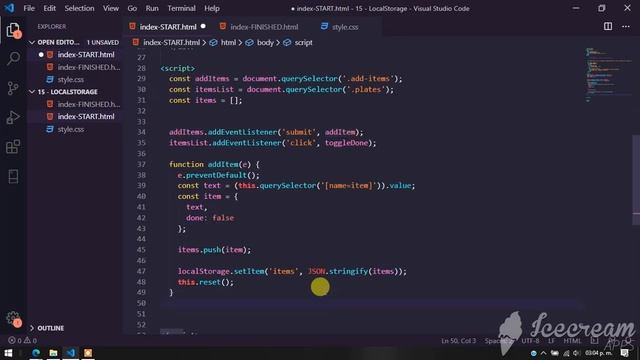Click Ln 50, Col 3 in status bar
The height and width of the screenshot is (360, 640).
(458, 340)
